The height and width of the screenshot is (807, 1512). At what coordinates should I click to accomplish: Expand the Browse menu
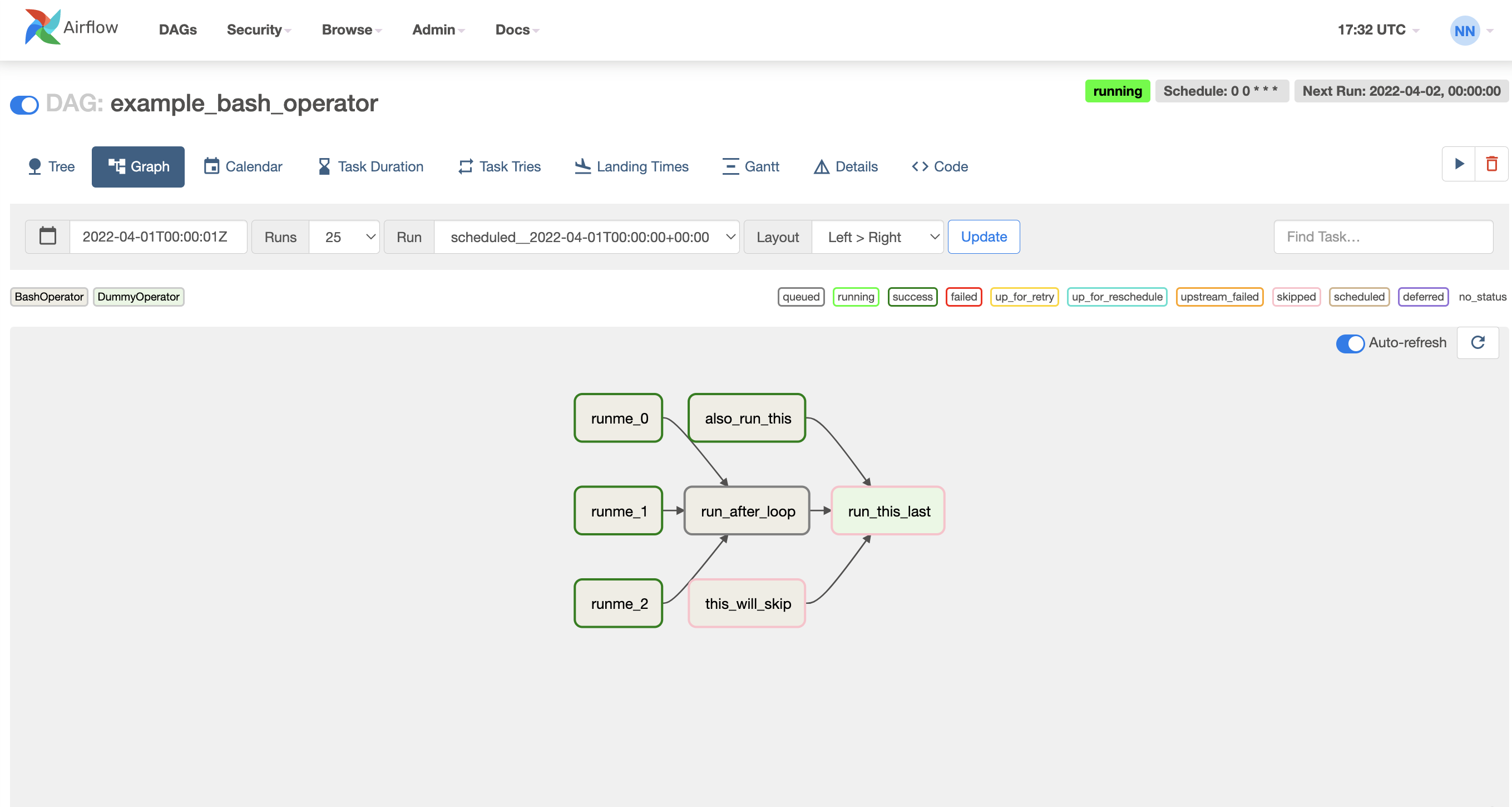point(352,30)
